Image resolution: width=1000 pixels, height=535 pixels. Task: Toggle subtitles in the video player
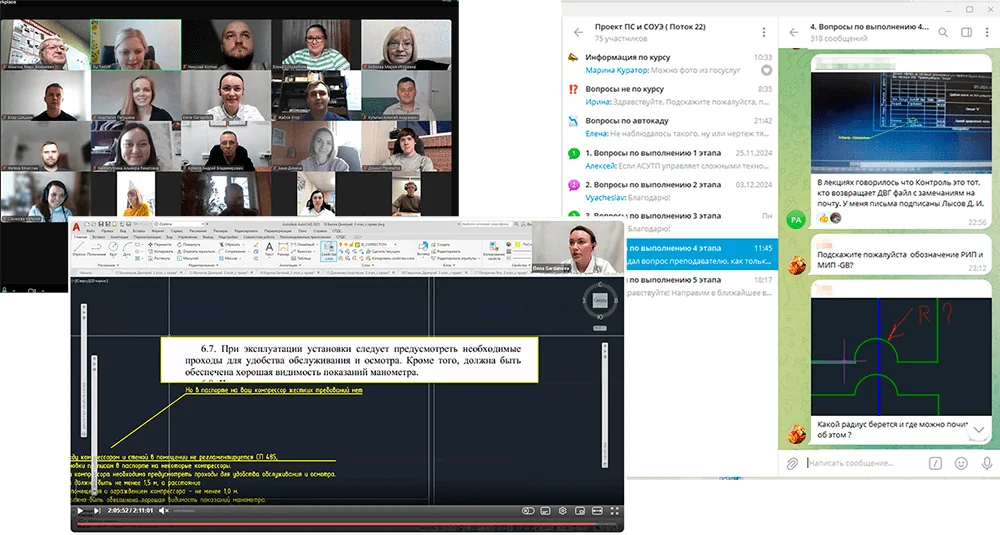tap(545, 511)
